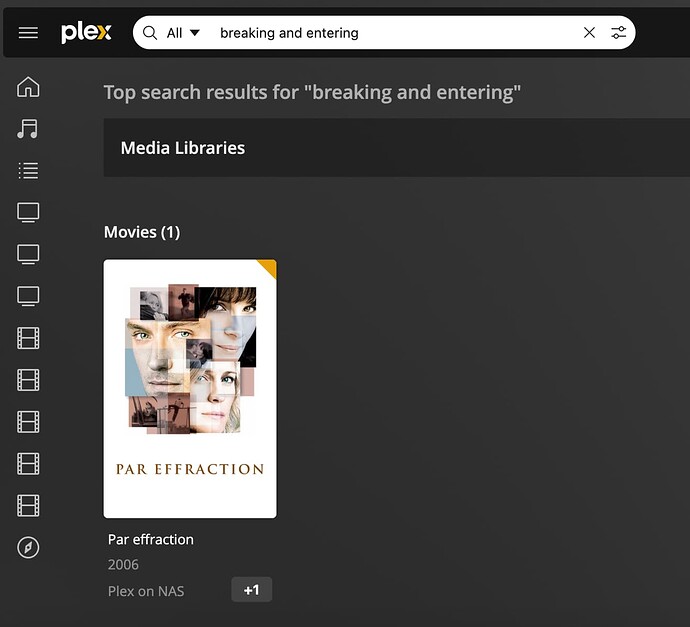
Task: Open the Playlists list icon in sidebar
Action: coord(28,171)
